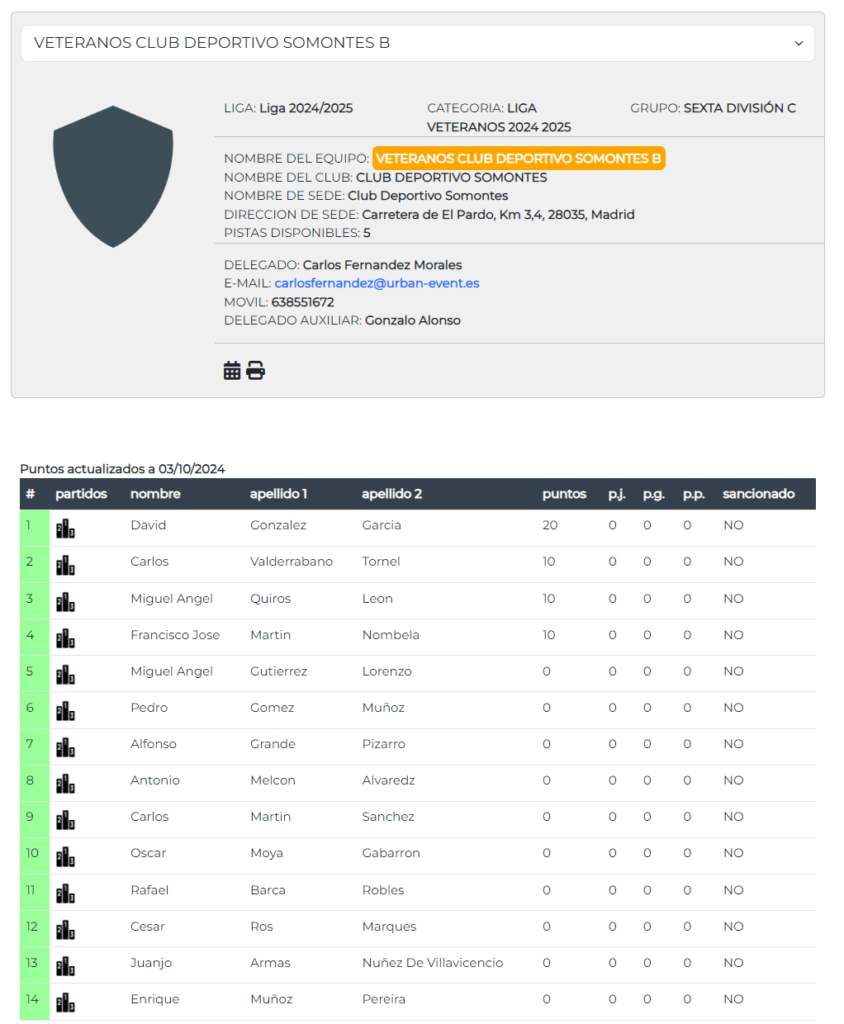Click the carlosfernandez@urban-event.es email link

(x=377, y=283)
